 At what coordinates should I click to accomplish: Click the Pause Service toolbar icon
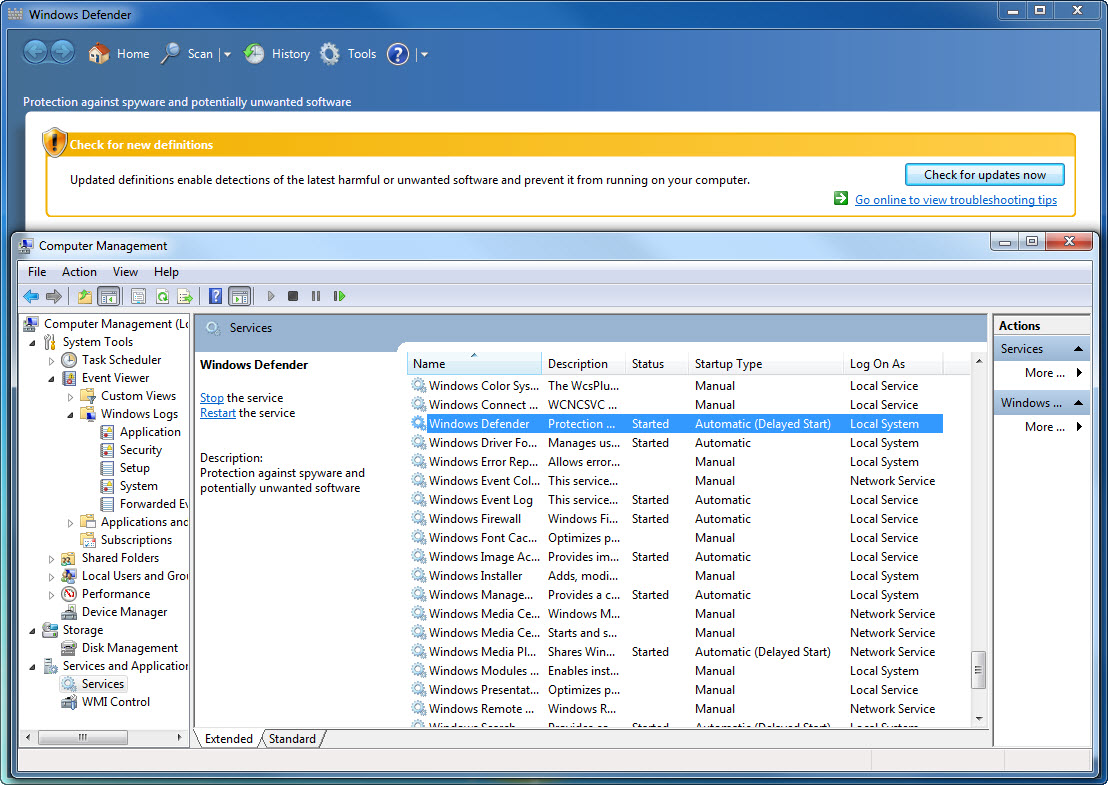[x=316, y=296]
